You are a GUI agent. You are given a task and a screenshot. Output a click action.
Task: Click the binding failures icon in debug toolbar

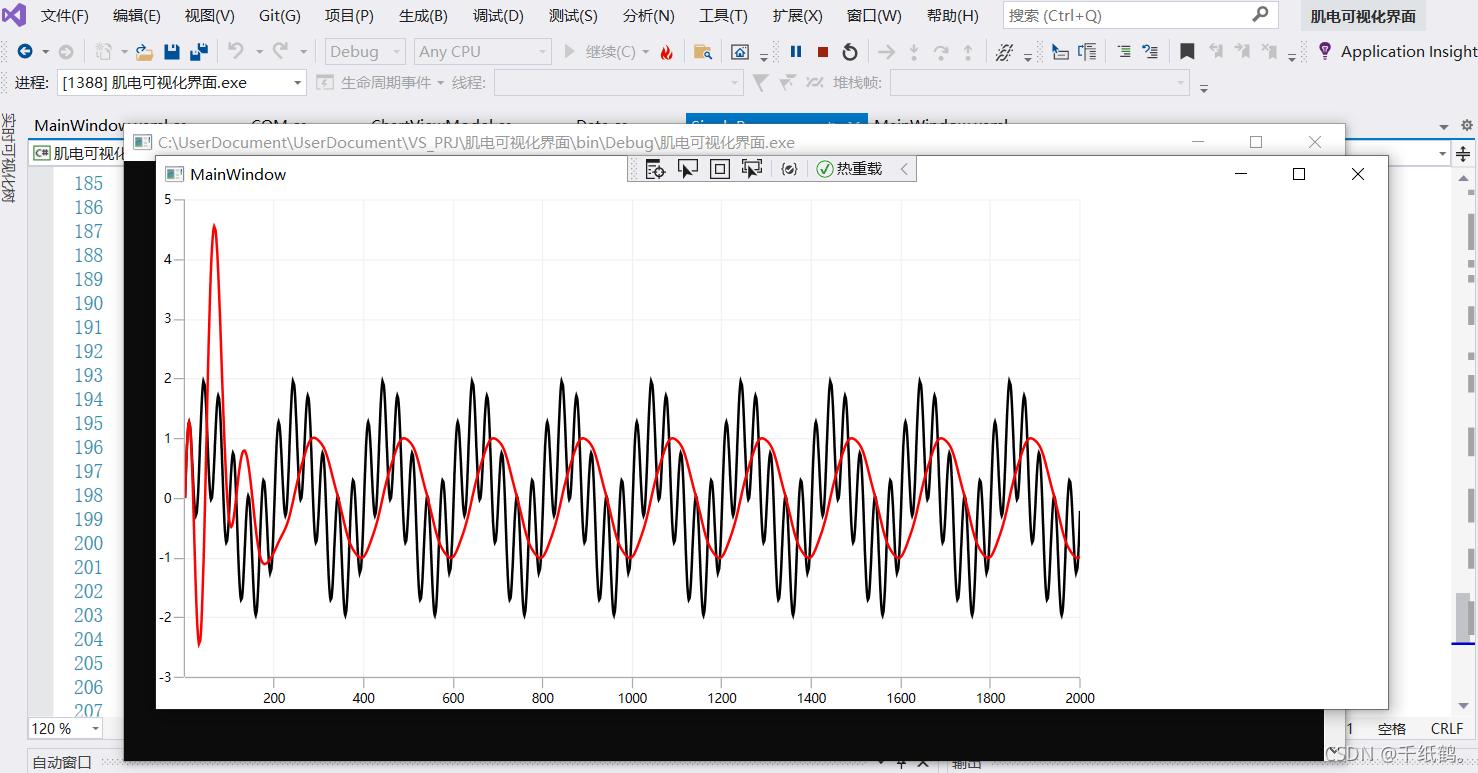(x=789, y=169)
